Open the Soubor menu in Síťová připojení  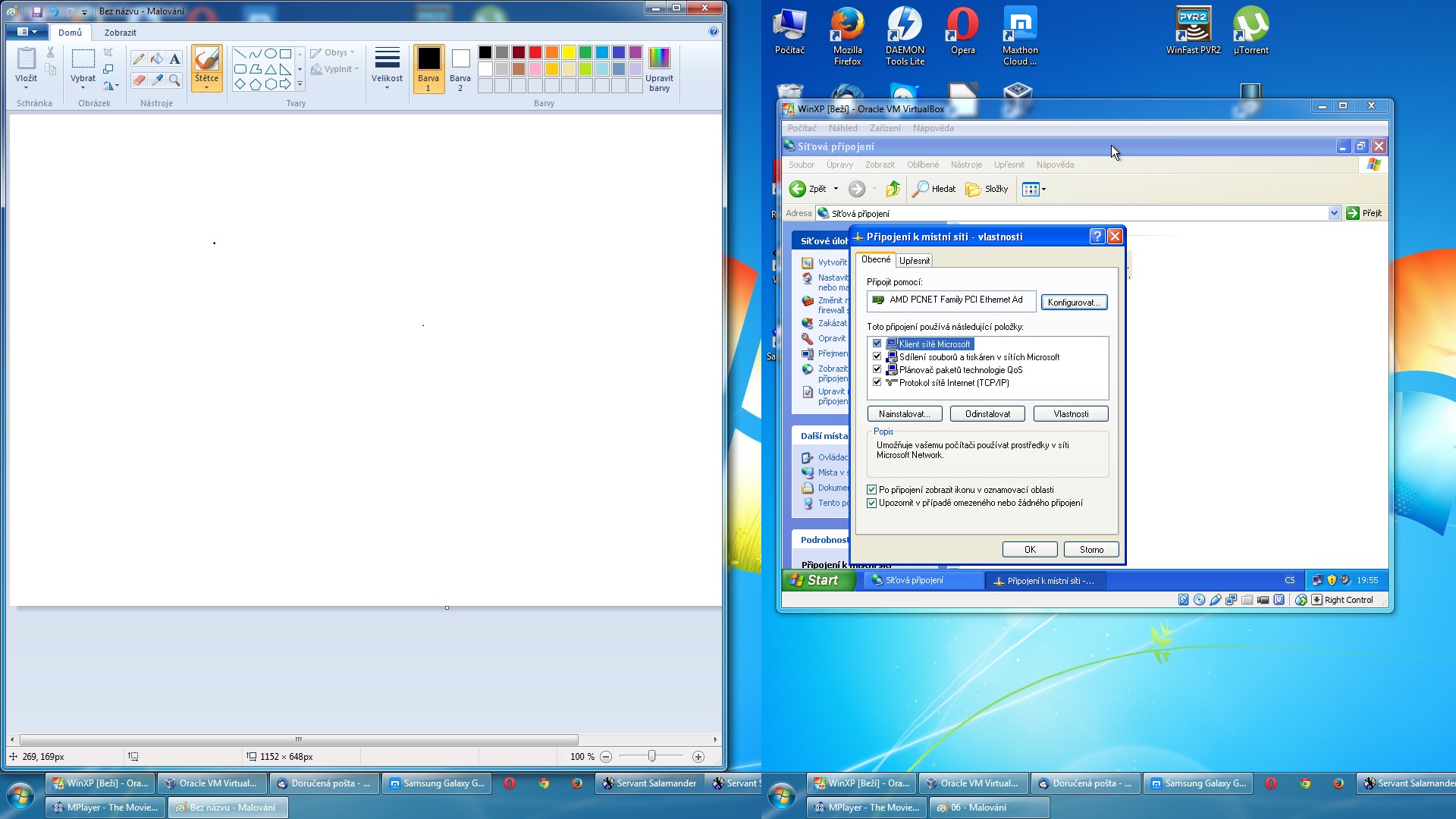[x=801, y=165]
